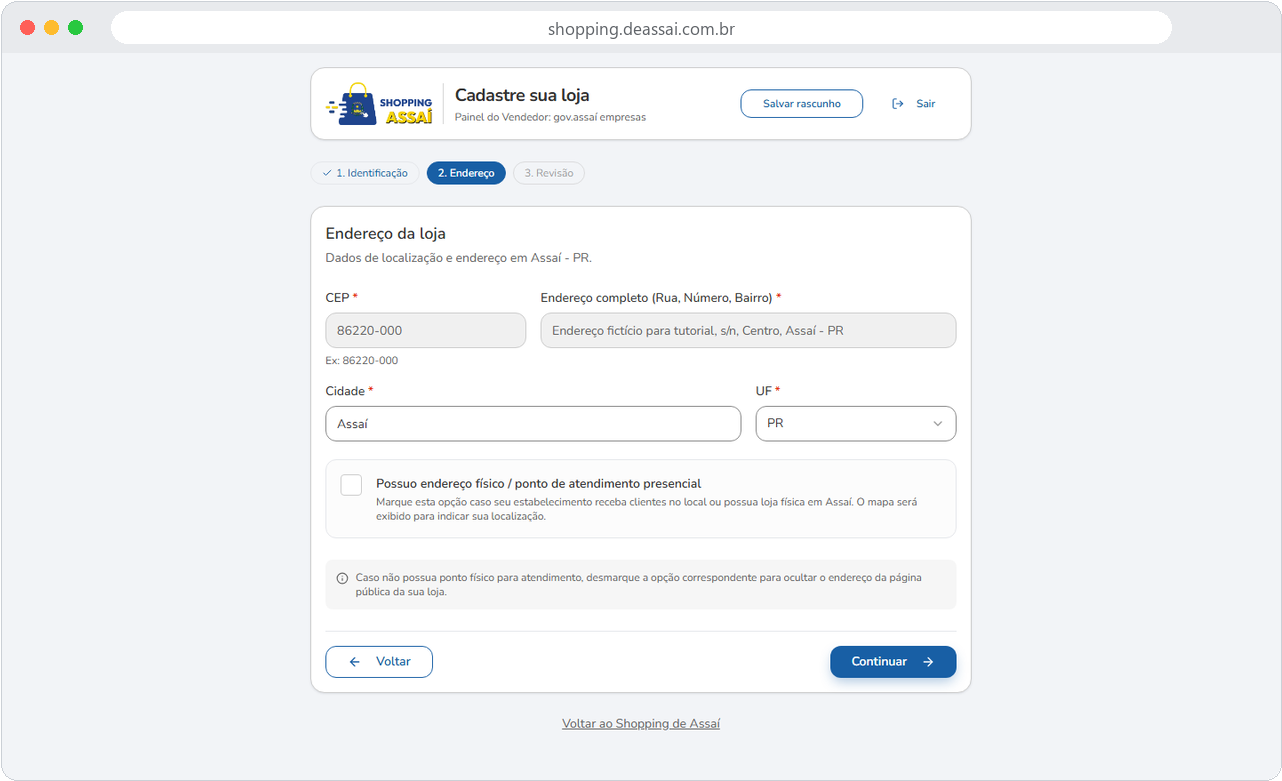Click the 'Painel do Vendedor' subtitle text
The height and width of the screenshot is (781, 1282).
(x=550, y=117)
